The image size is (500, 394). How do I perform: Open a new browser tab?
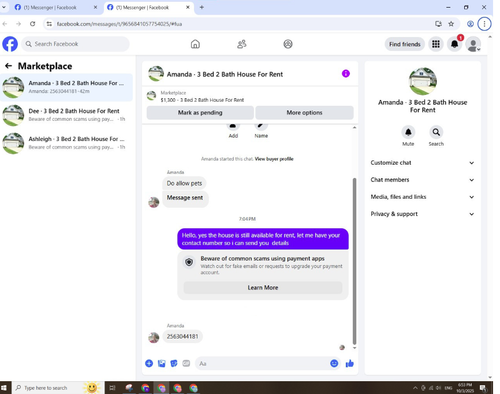[202, 7]
